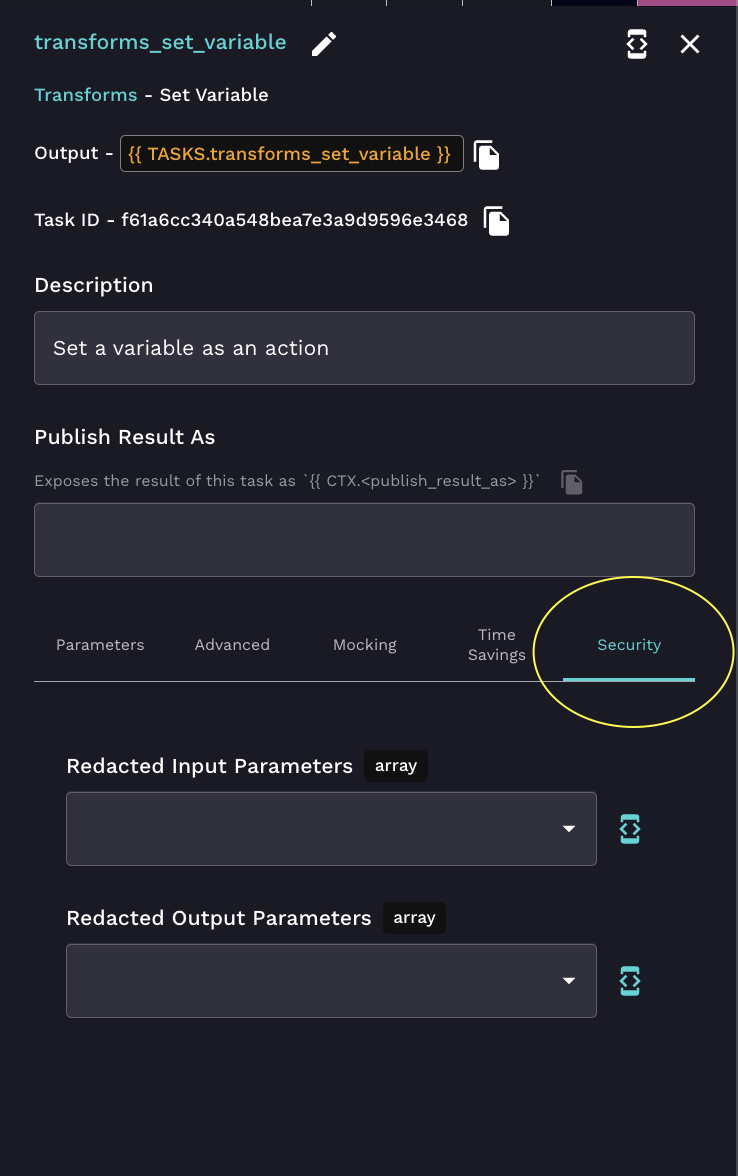The width and height of the screenshot is (738, 1176).
Task: Toggle code mode for Redacted Input Parameters
Action: [x=630, y=829]
